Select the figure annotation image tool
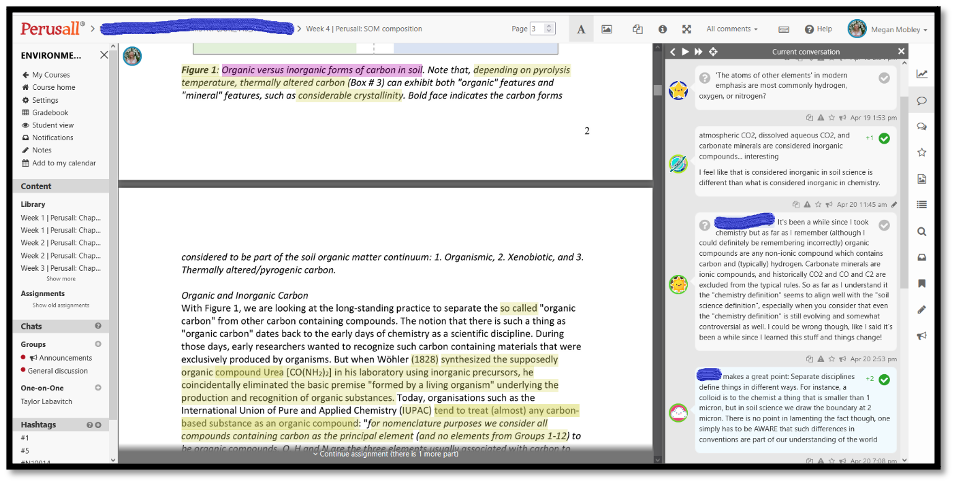 (x=606, y=29)
